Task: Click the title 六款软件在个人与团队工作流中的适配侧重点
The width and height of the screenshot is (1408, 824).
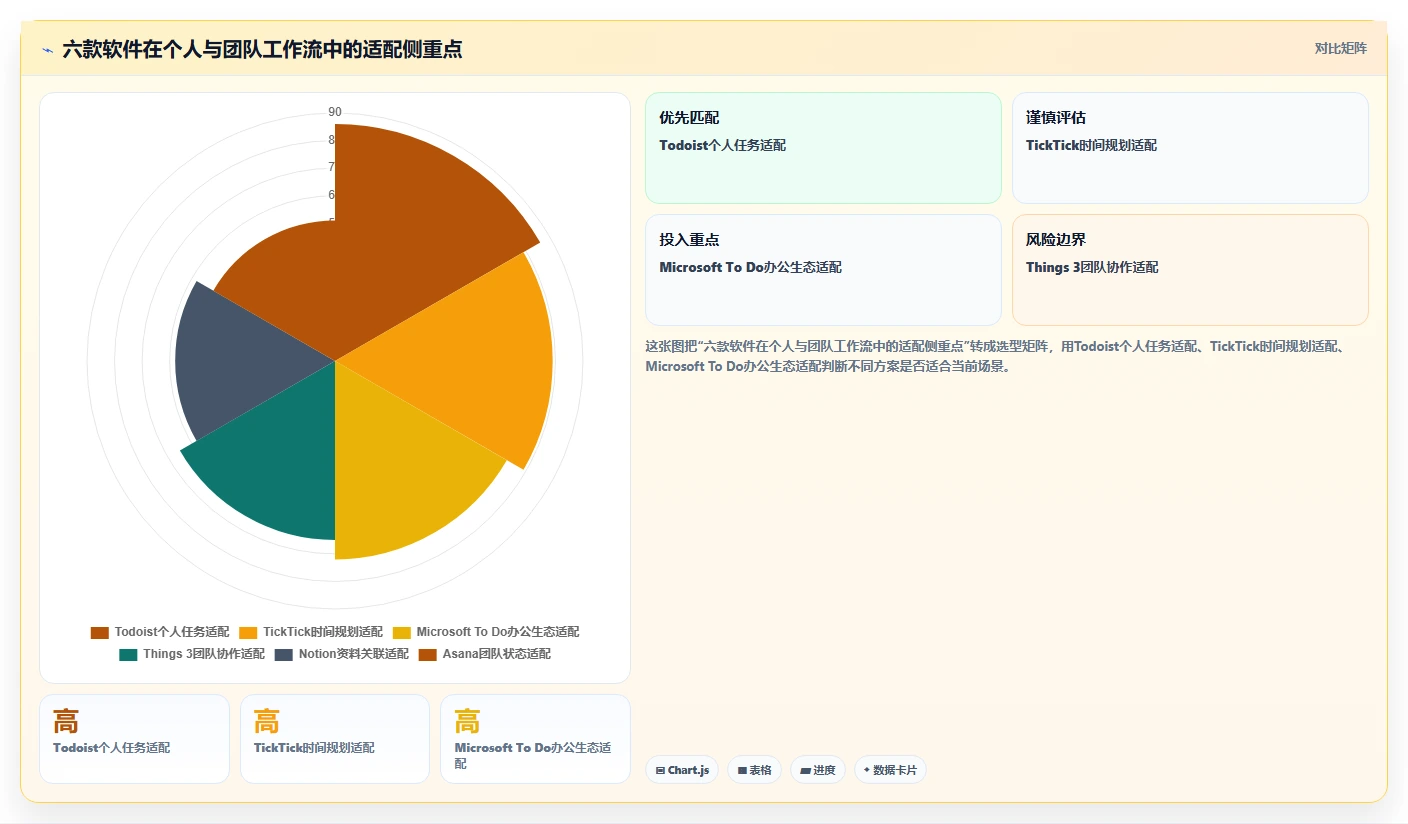Action: 262,50
